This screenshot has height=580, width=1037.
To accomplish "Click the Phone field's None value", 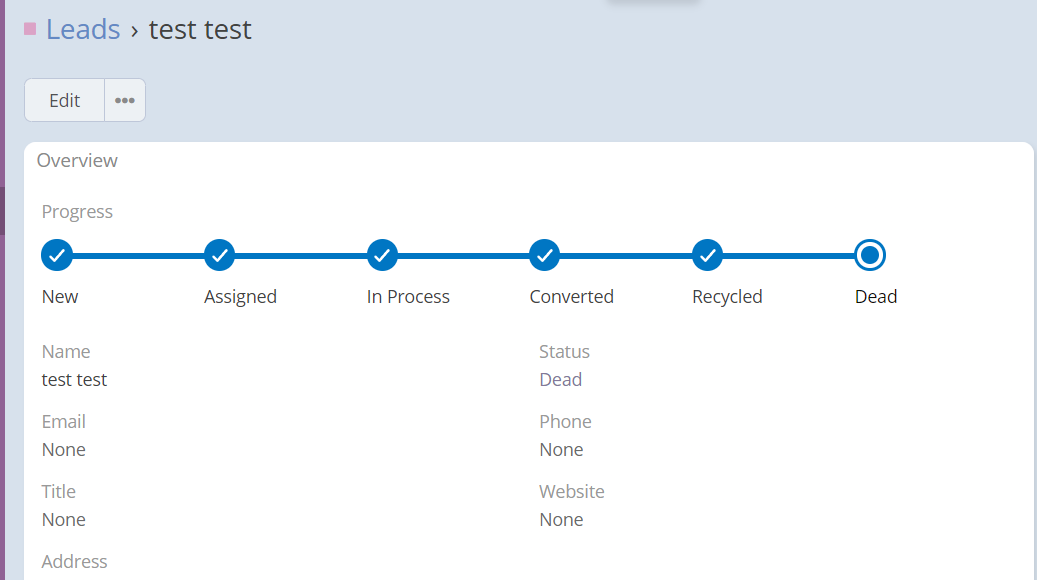I will click(x=561, y=450).
